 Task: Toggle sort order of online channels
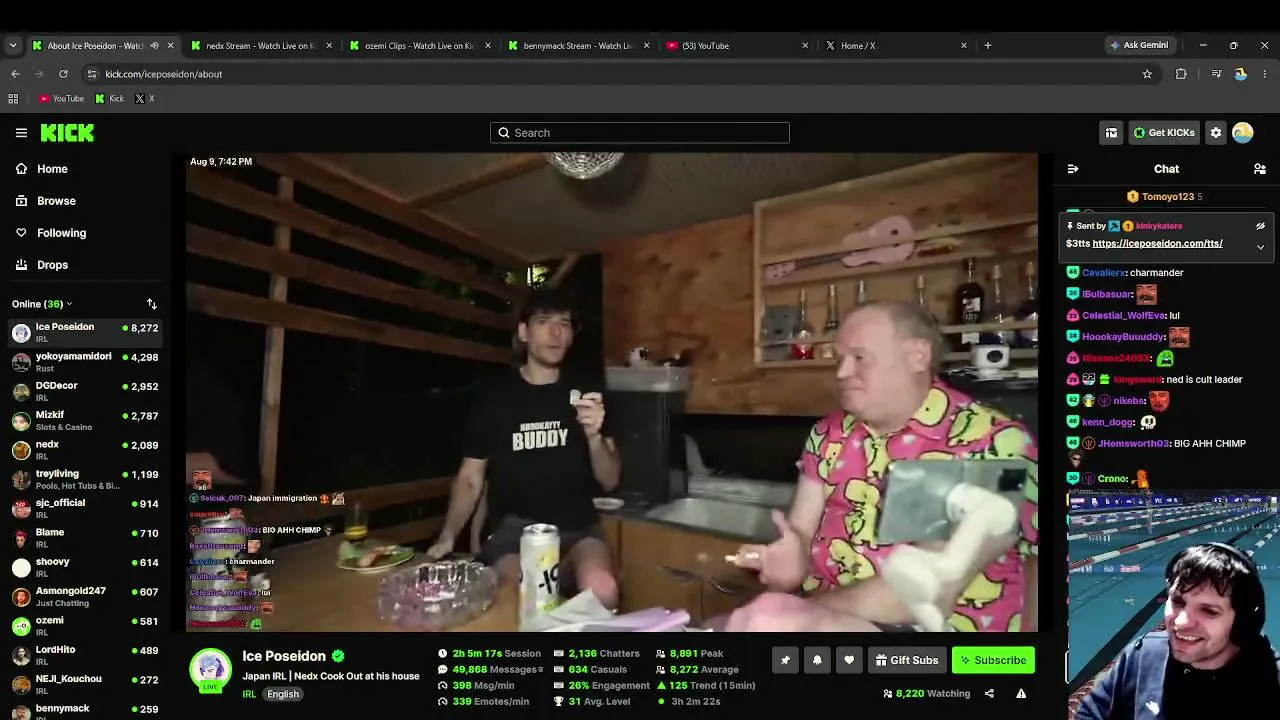pos(152,304)
